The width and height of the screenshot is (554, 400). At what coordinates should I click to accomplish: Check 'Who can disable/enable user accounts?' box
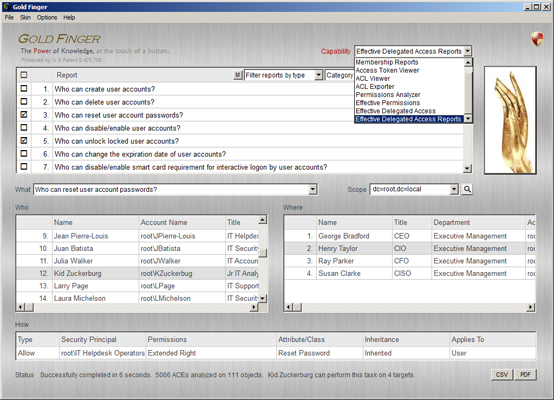pyautogui.click(x=24, y=128)
